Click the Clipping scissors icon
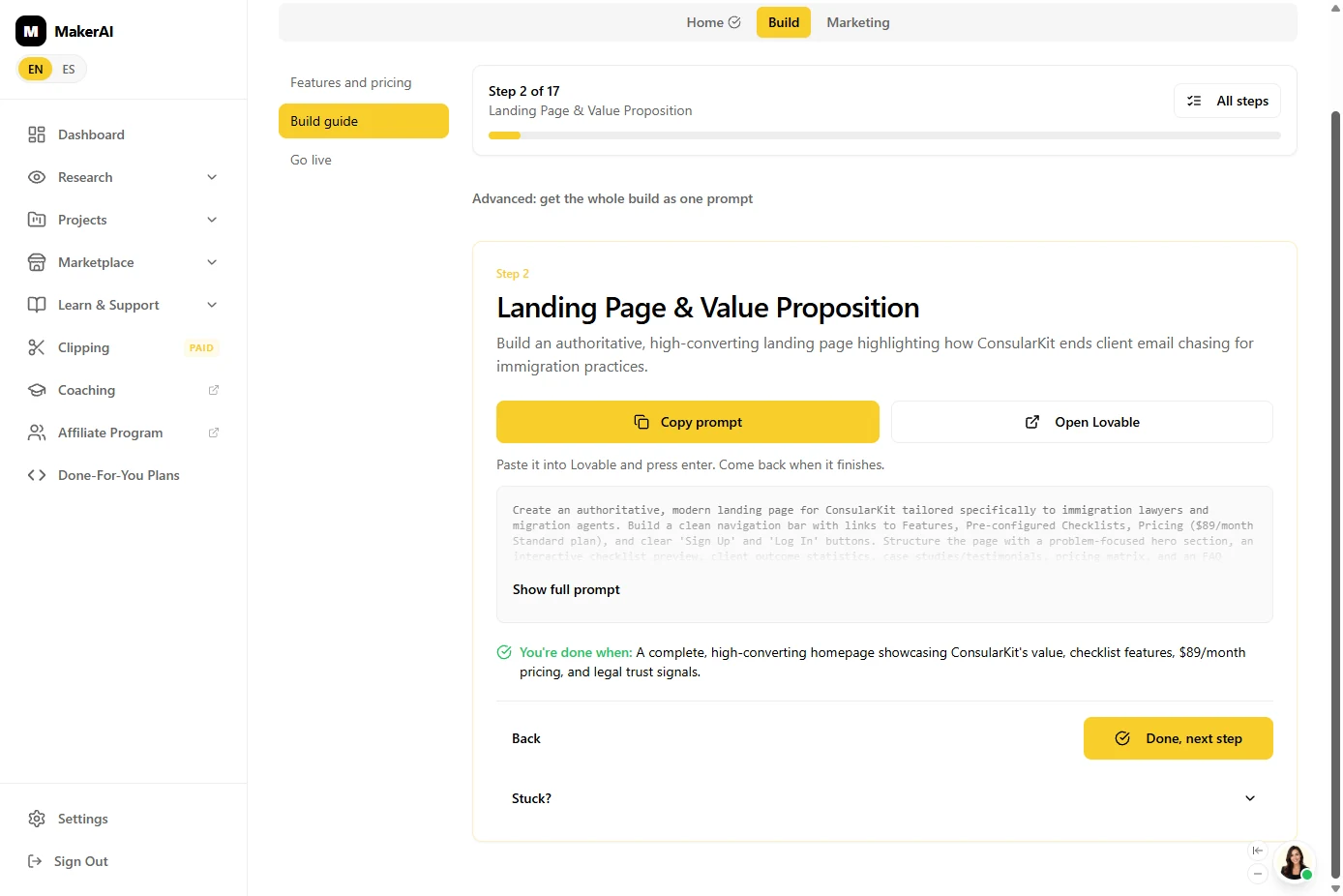Screen dimensions: 1343x896 37,347
